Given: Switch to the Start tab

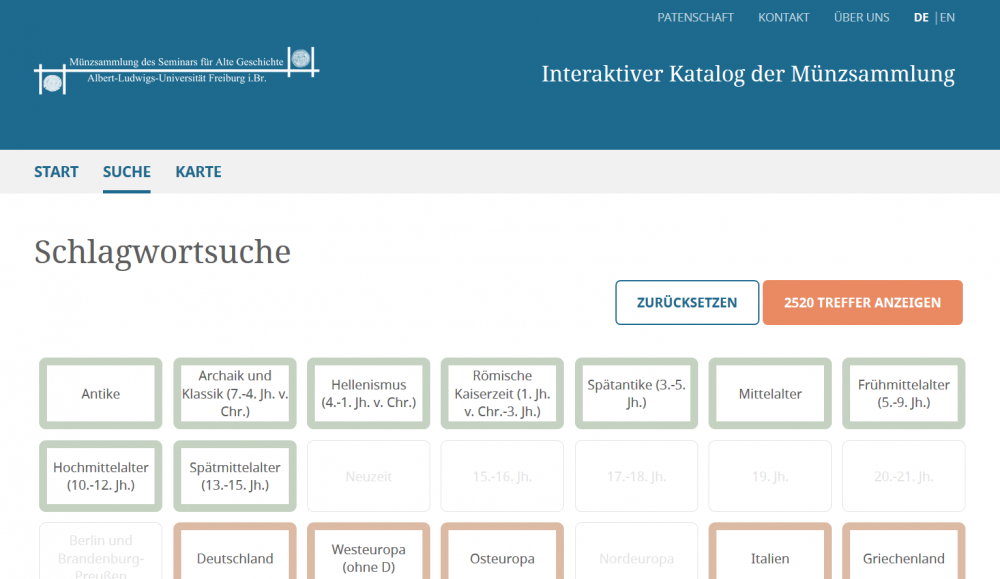Looking at the screenshot, I should point(56,172).
